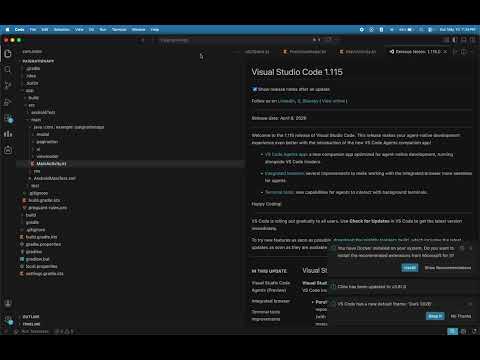Open the Extensions view with update badge
The image size is (480, 360).
(x=8, y=118)
